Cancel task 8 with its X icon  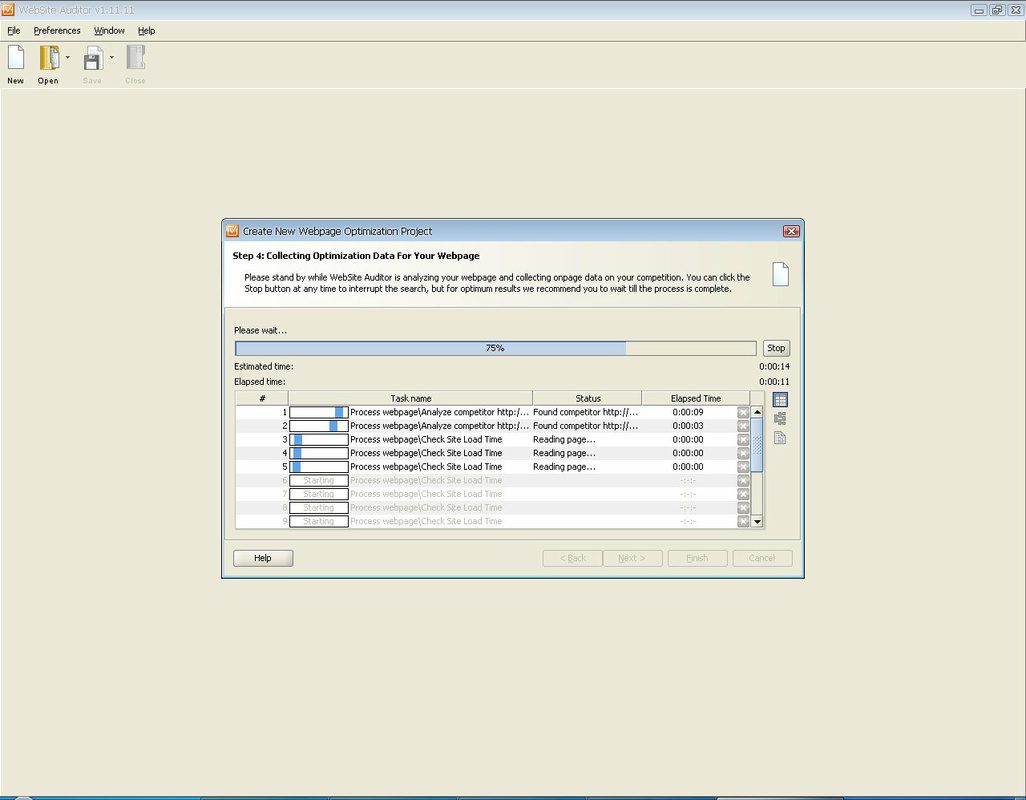click(743, 508)
